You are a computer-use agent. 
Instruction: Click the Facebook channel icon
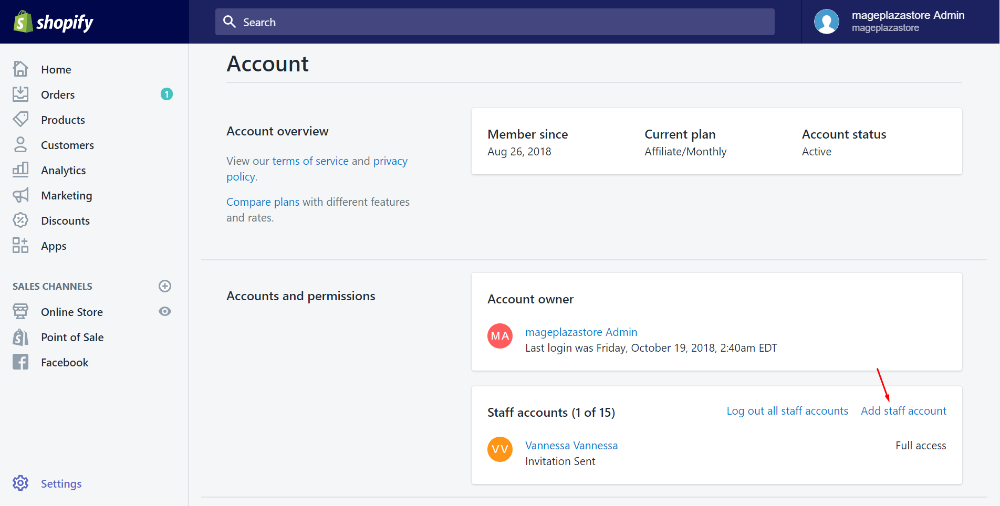point(20,362)
